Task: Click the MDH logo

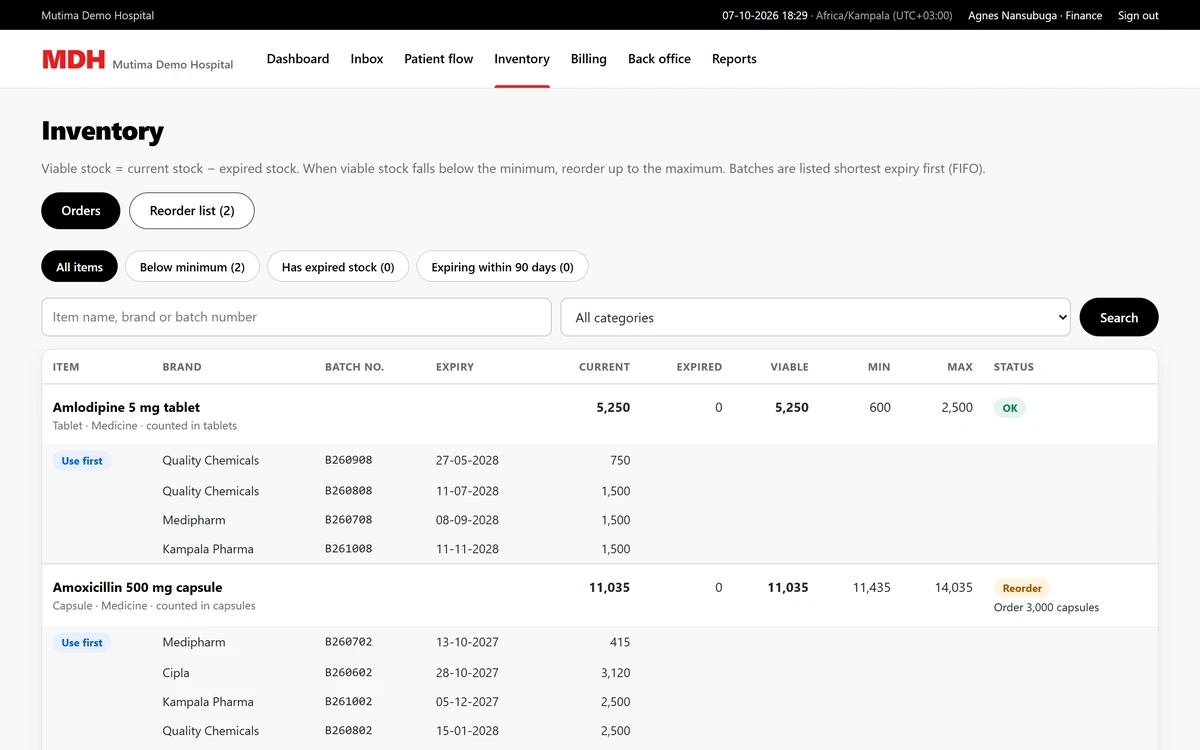Action: pos(73,60)
